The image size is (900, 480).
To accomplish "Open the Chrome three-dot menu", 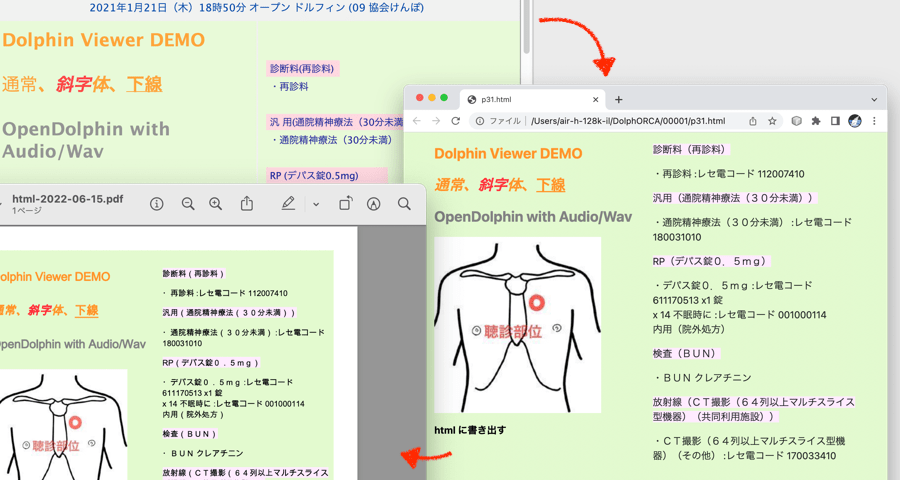I will coord(874,121).
